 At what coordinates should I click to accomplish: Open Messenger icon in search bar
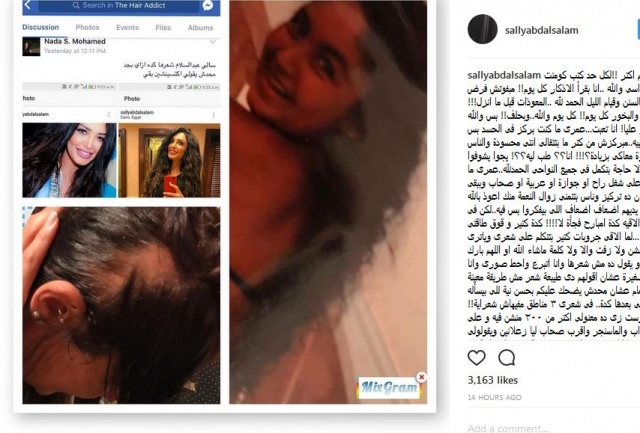(x=208, y=5)
